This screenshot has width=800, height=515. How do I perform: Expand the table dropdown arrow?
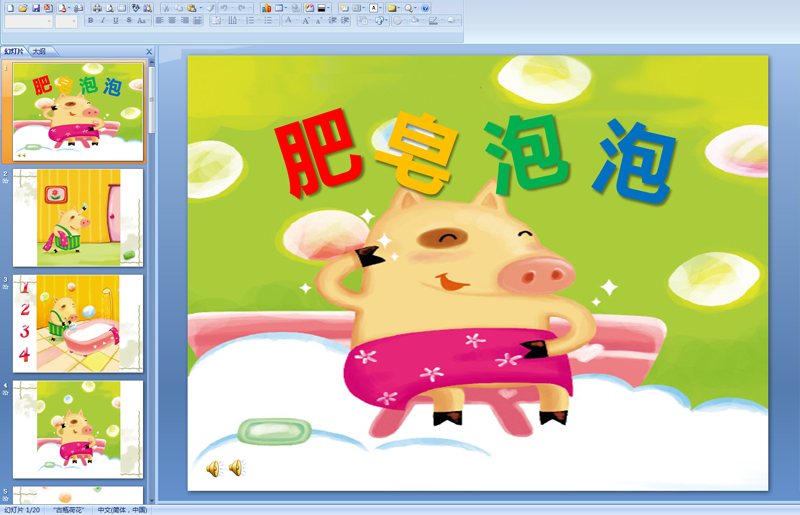click(x=286, y=8)
